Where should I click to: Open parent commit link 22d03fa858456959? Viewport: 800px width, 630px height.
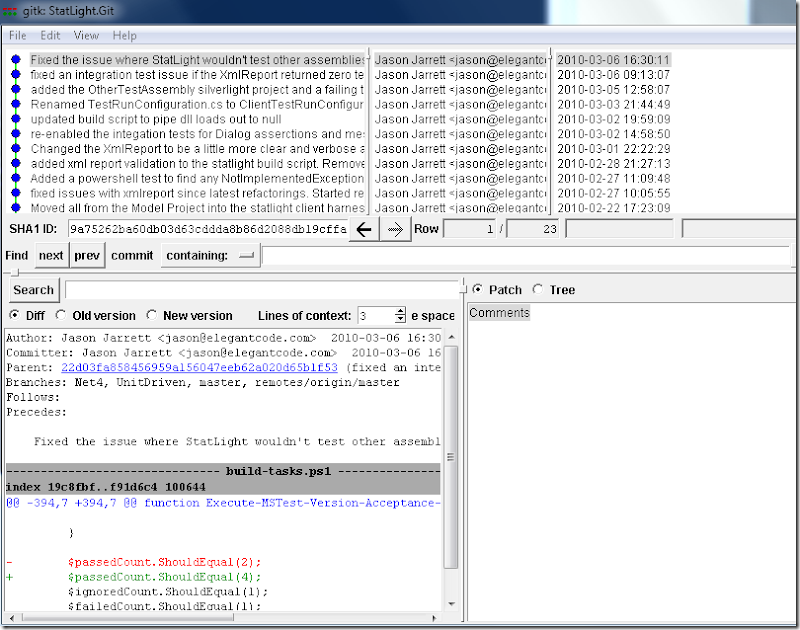point(199,367)
